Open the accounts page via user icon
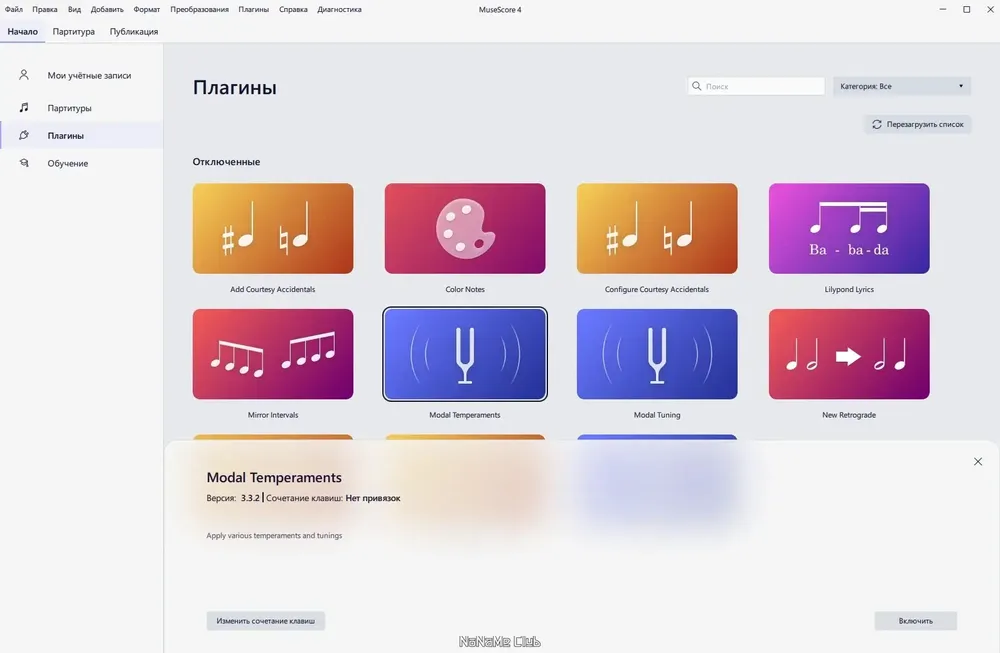Image resolution: width=1000 pixels, height=653 pixels. click(24, 75)
